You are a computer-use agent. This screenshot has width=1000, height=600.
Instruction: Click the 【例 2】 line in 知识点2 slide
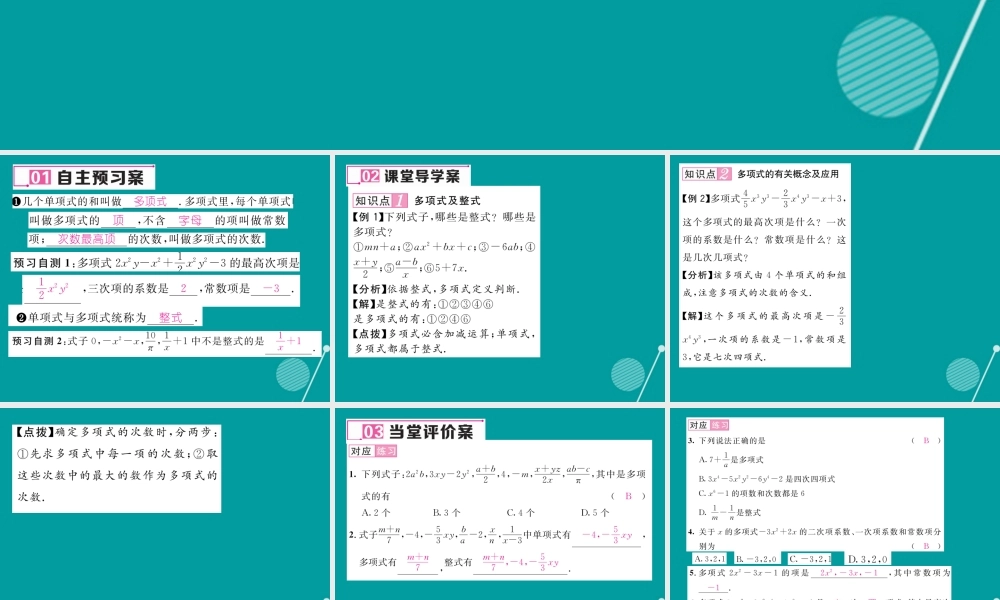763,198
